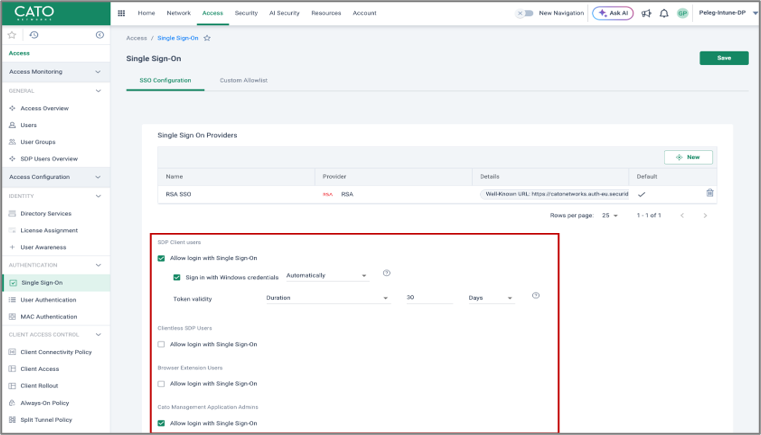
Task: Click the Ask AI button
Action: pos(613,13)
